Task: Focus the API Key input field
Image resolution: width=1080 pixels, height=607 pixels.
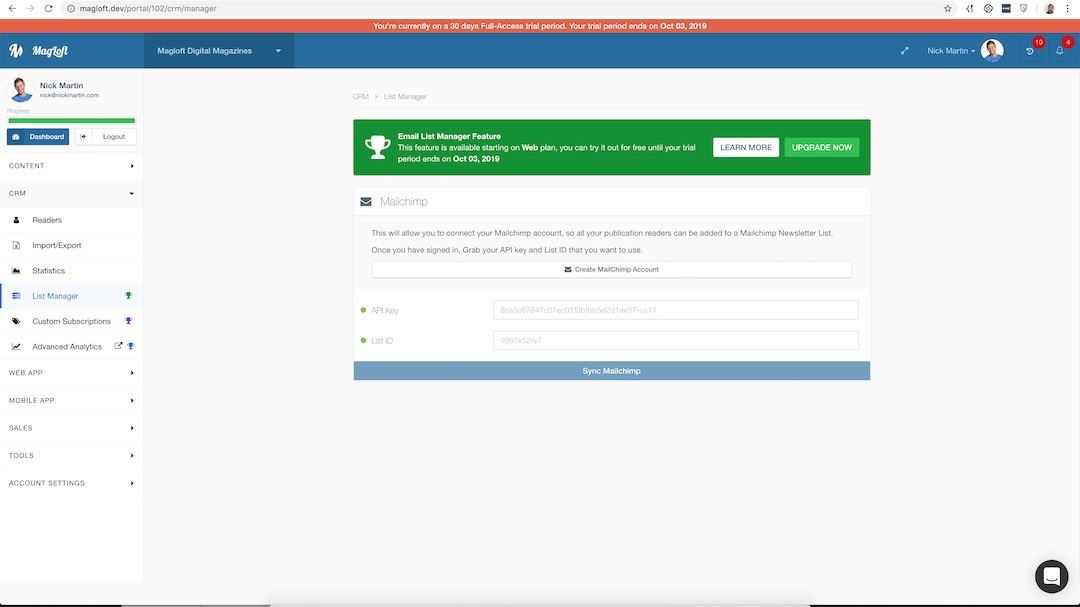Action: point(676,310)
